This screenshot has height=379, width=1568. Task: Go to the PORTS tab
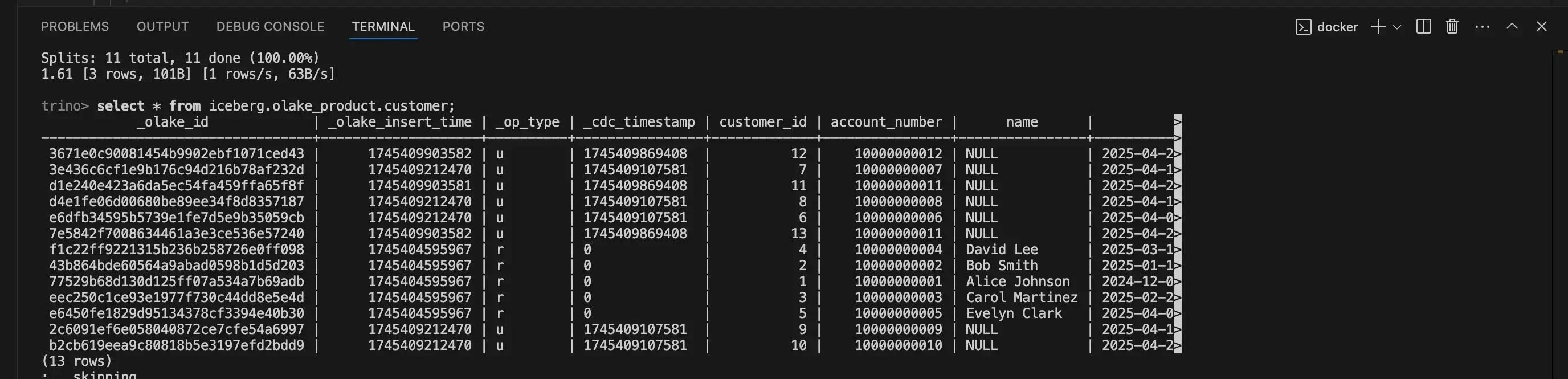[463, 27]
